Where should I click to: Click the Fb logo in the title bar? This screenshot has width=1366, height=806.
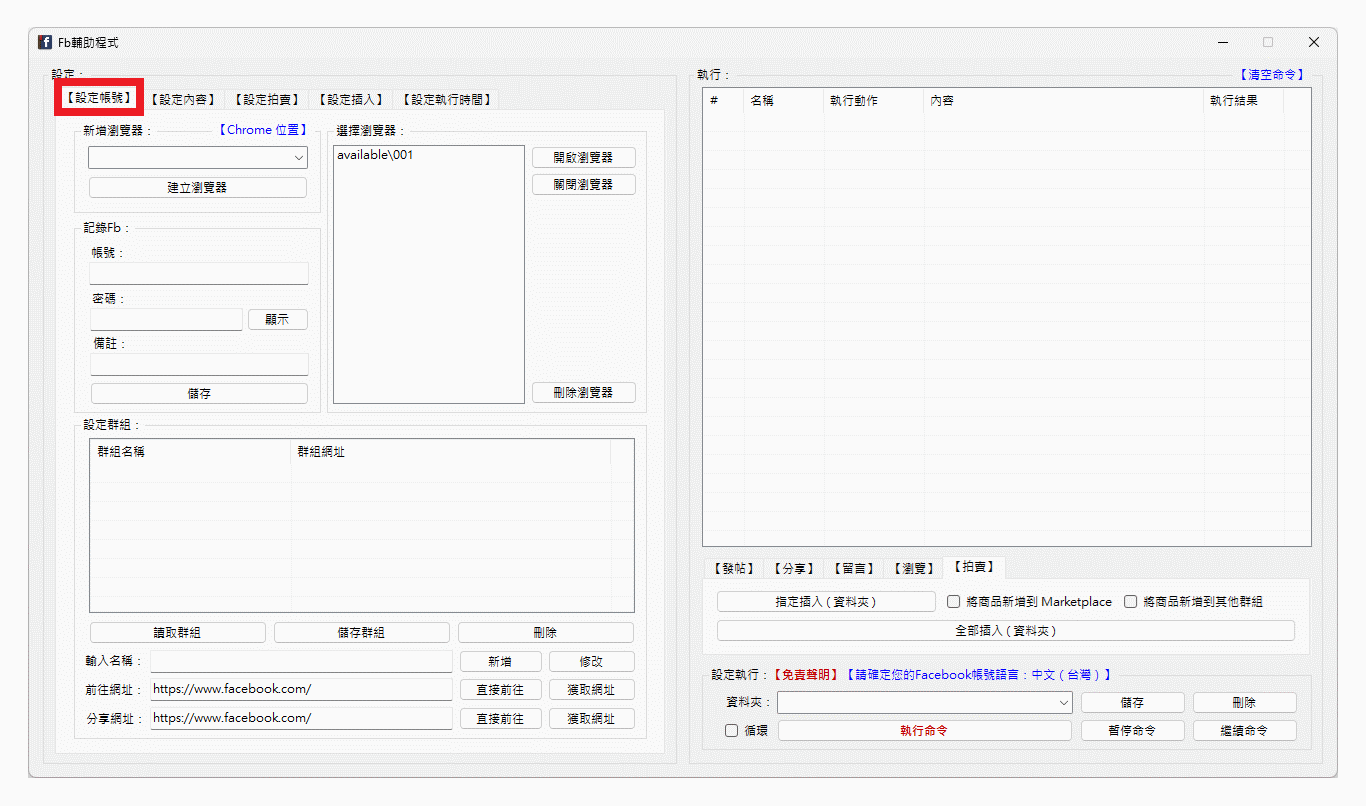(44, 42)
